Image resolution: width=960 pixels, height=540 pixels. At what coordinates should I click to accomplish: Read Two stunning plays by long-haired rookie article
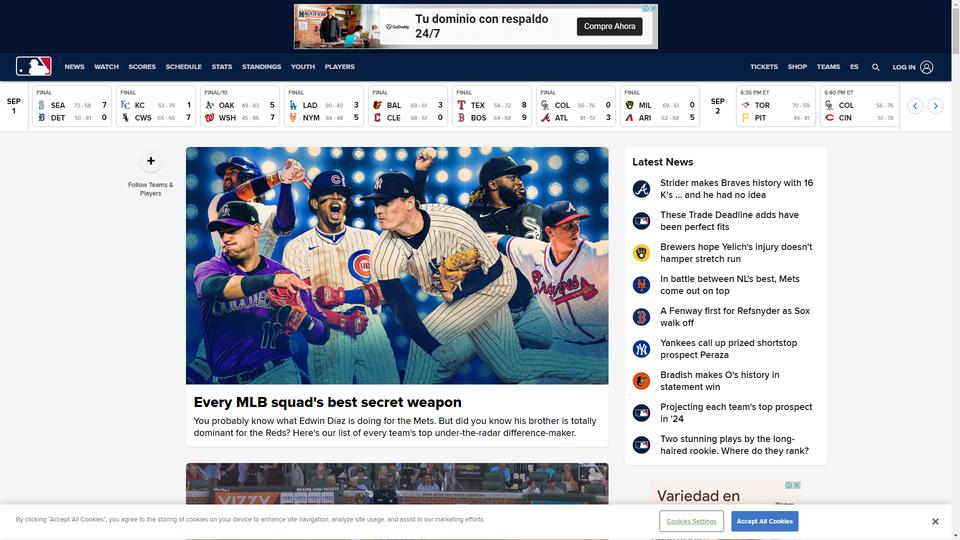pos(734,445)
